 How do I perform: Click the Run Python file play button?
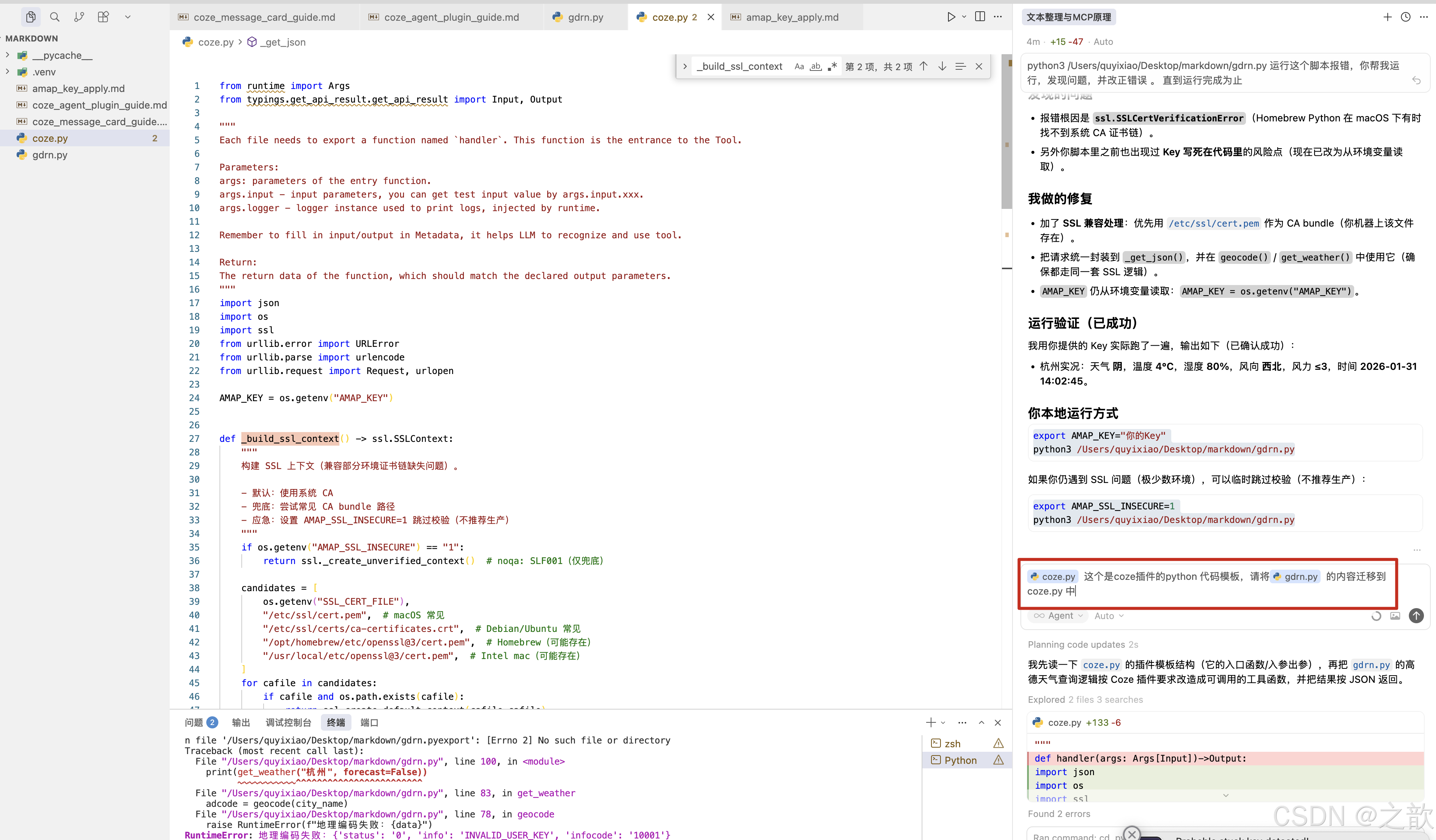[x=951, y=17]
